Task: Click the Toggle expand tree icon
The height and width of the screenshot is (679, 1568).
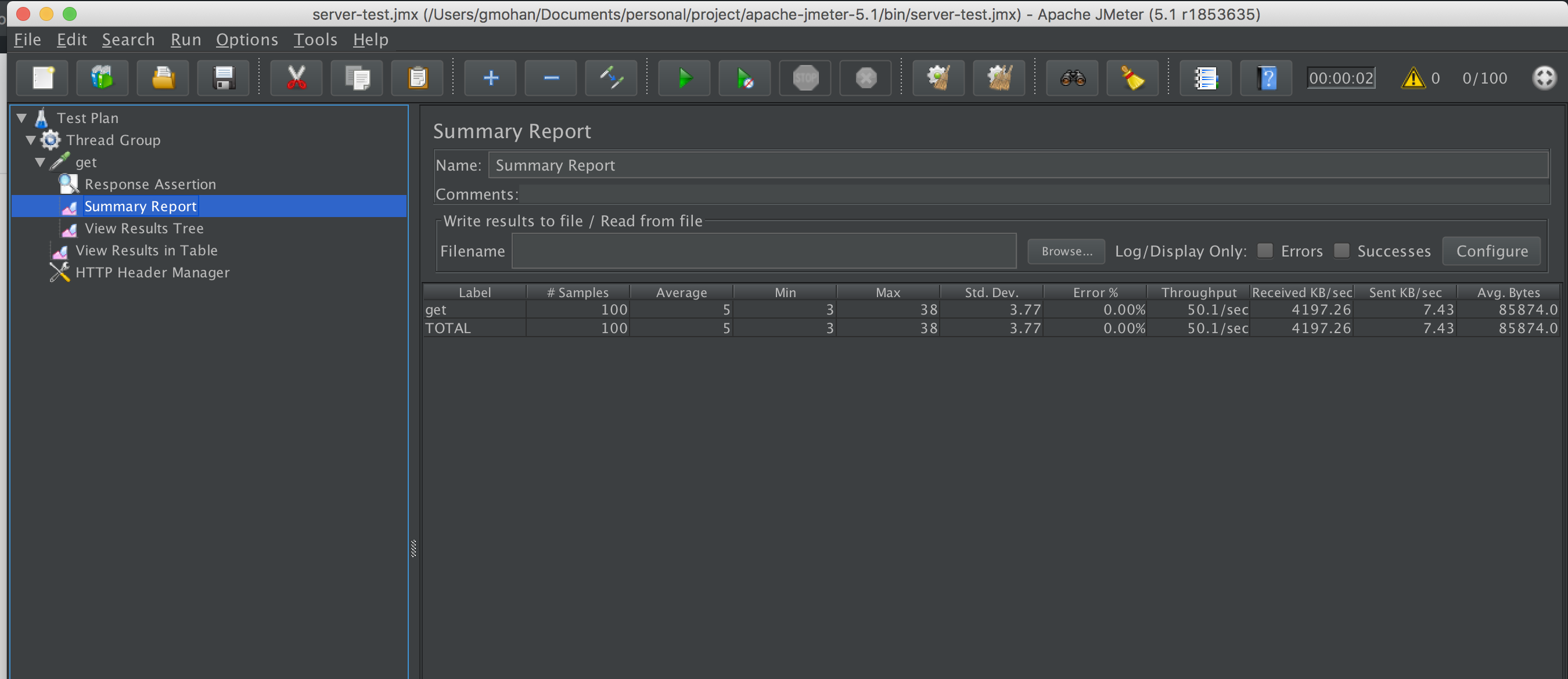Action: pyautogui.click(x=611, y=78)
